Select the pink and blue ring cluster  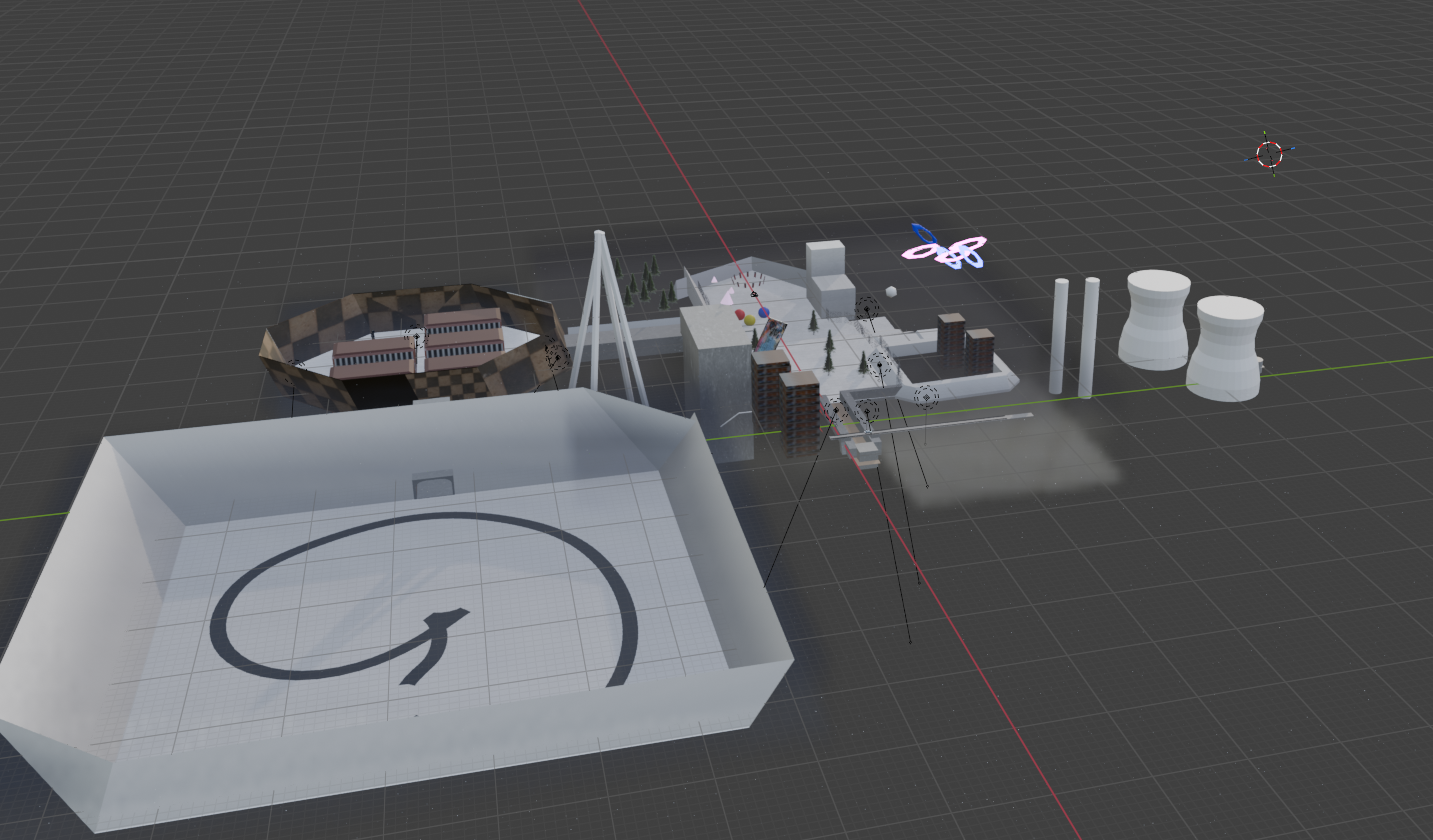[946, 248]
